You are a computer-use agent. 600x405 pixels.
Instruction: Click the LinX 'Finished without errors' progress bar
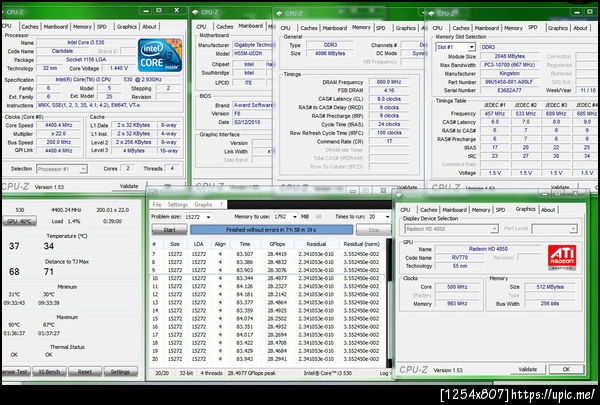pyautogui.click(x=271, y=230)
